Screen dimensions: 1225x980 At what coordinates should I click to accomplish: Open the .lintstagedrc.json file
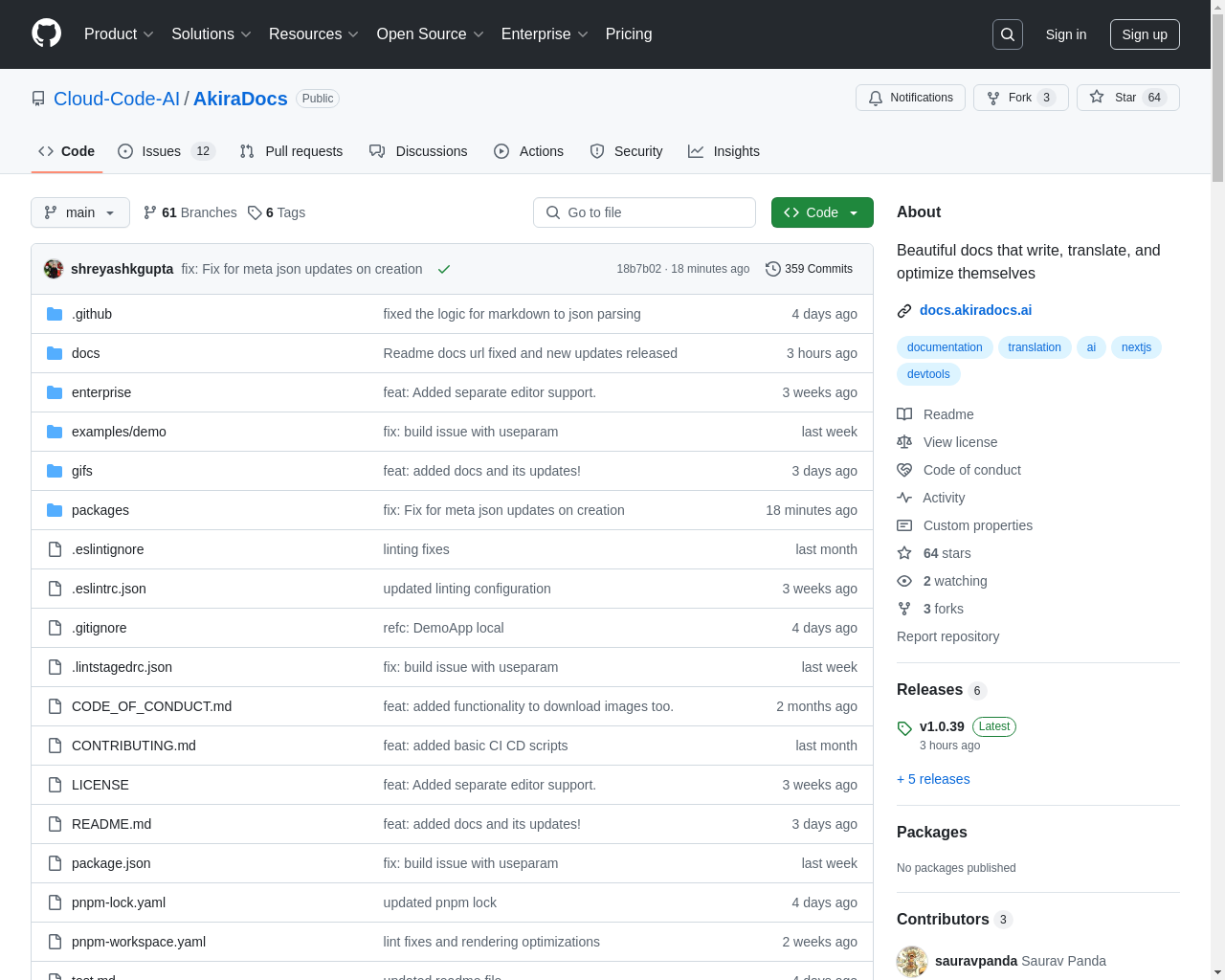tap(122, 667)
